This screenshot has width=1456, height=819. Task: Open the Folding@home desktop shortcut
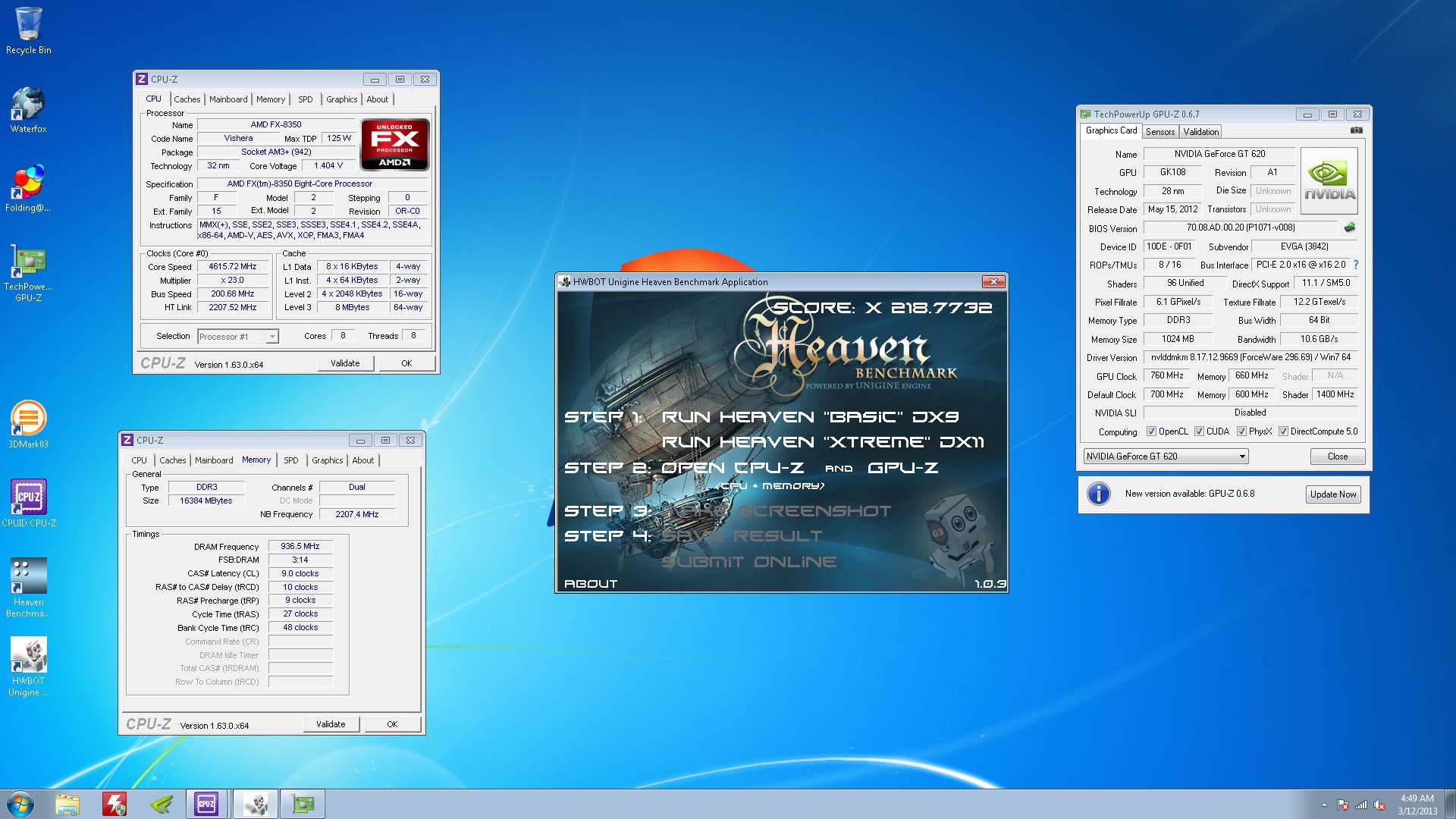click(28, 189)
